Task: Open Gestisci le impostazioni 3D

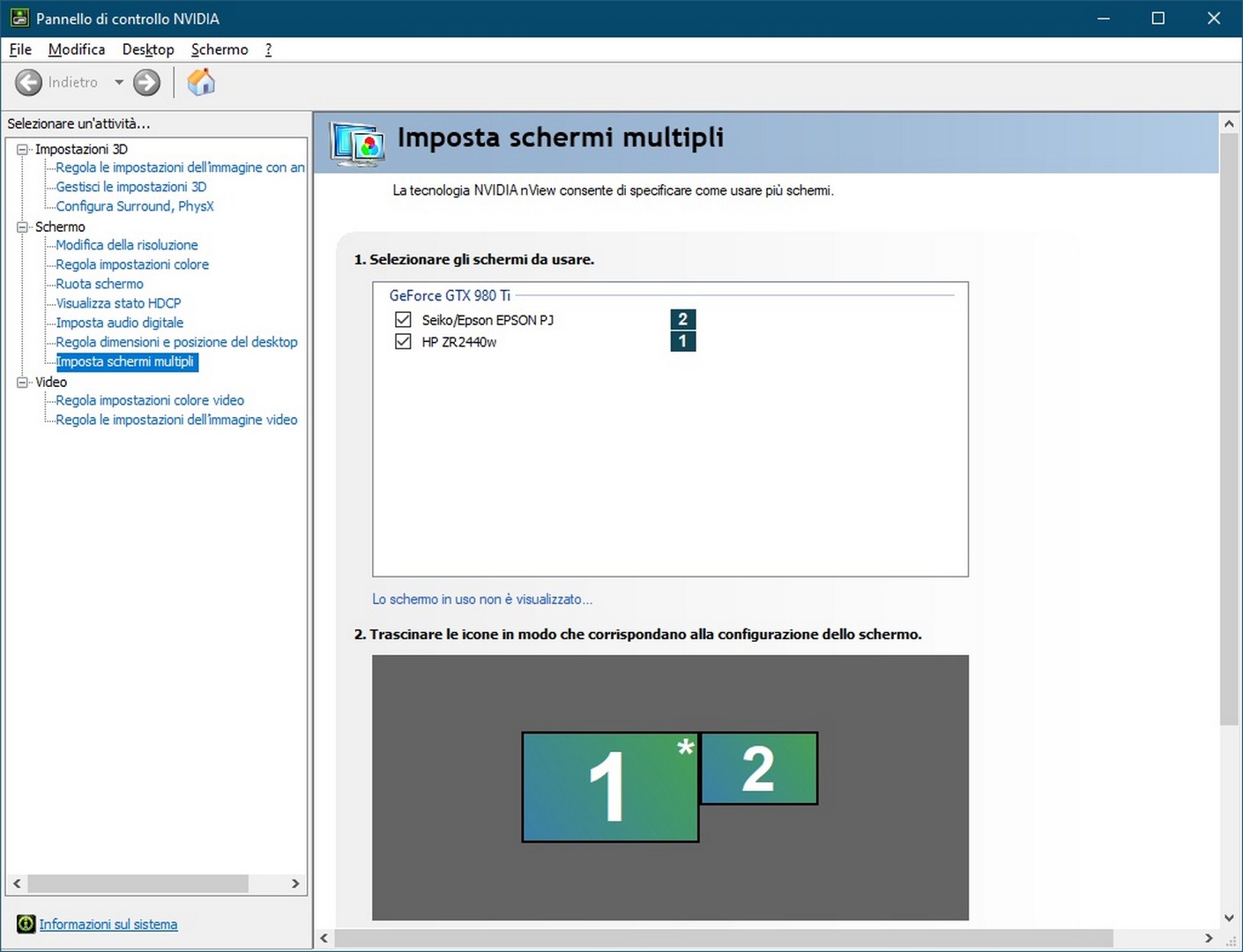Action: click(131, 187)
